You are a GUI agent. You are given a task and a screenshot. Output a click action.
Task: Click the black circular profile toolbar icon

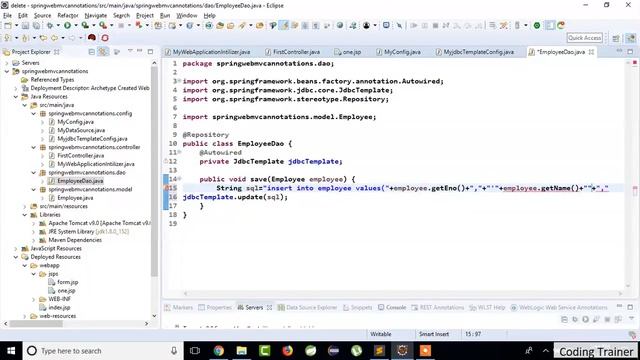(x=366, y=26)
